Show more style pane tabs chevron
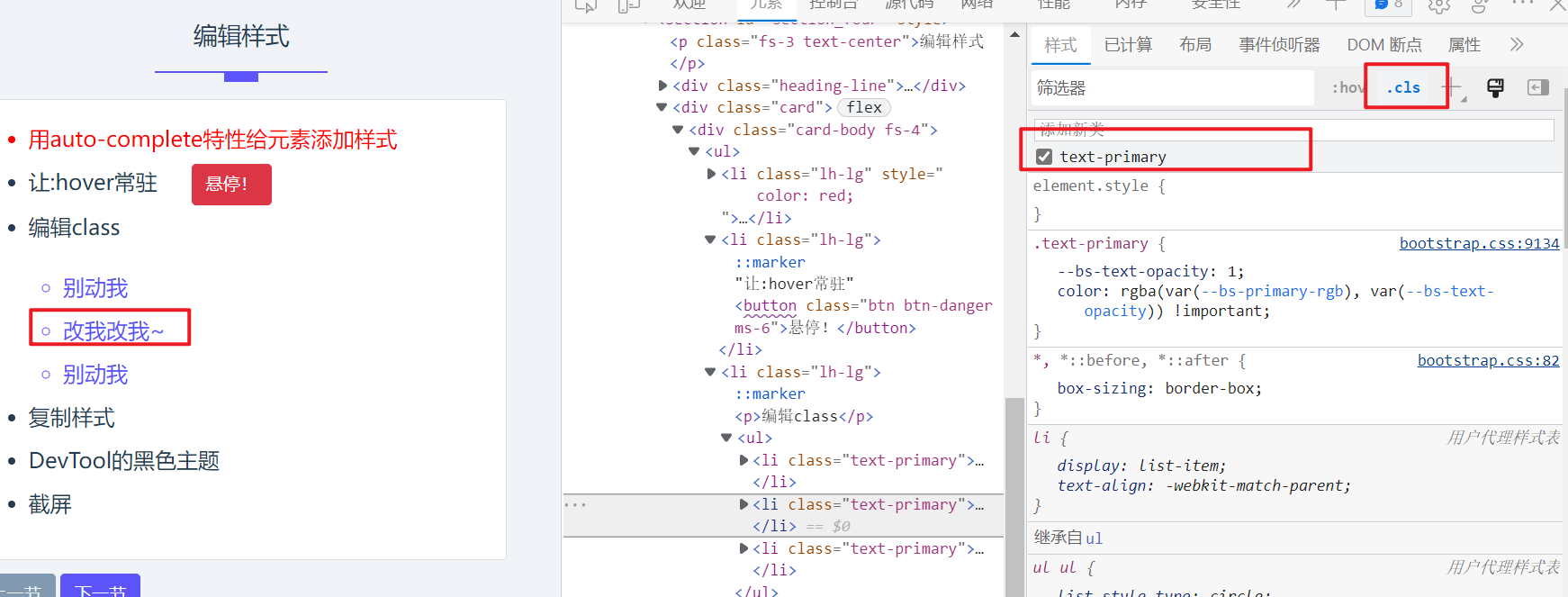The height and width of the screenshot is (597, 1568). pyautogui.click(x=1517, y=45)
